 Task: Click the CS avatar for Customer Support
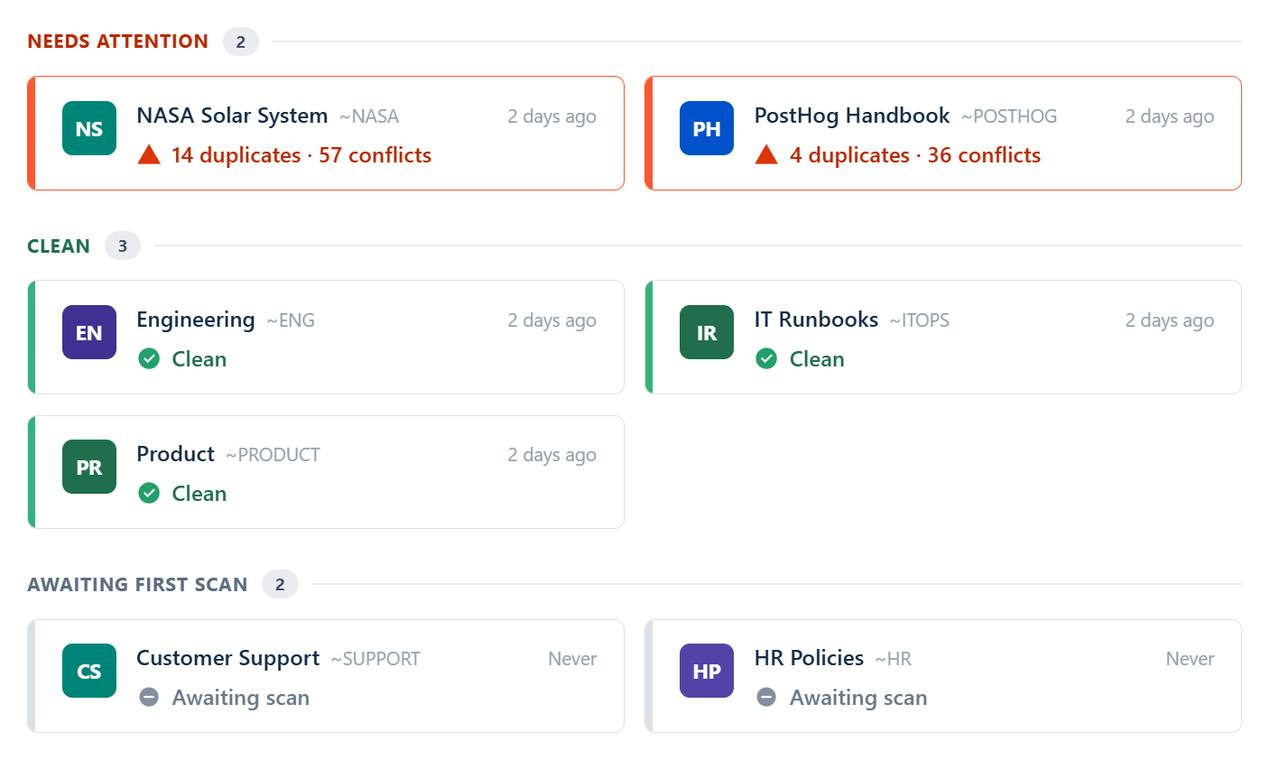pos(89,671)
